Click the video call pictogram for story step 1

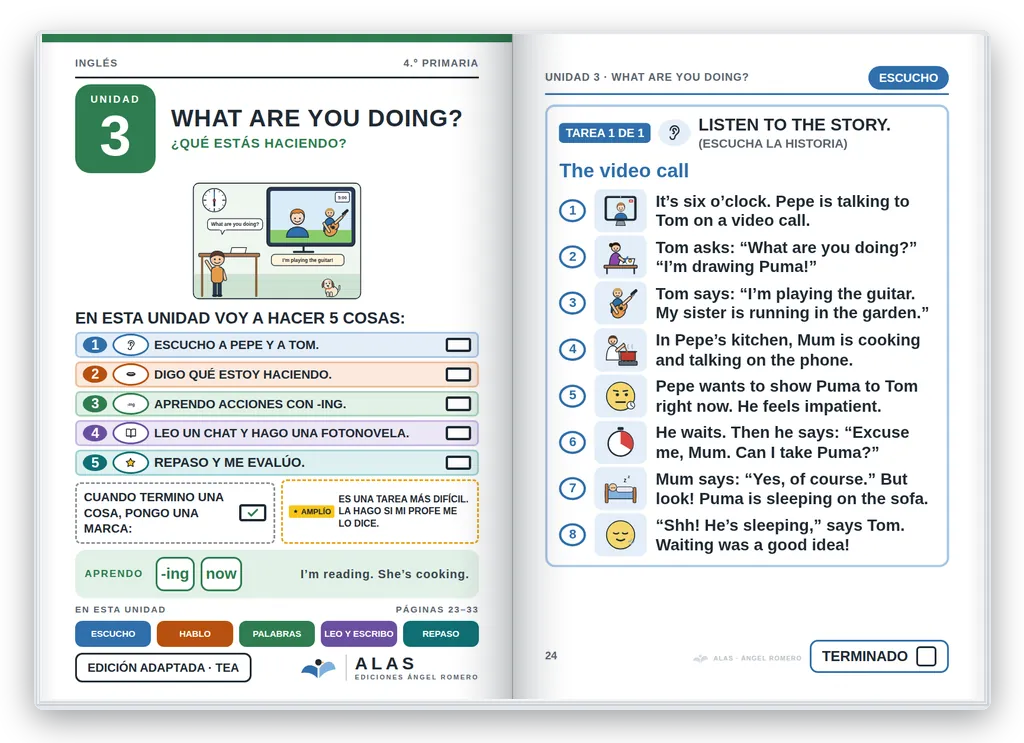coord(620,210)
